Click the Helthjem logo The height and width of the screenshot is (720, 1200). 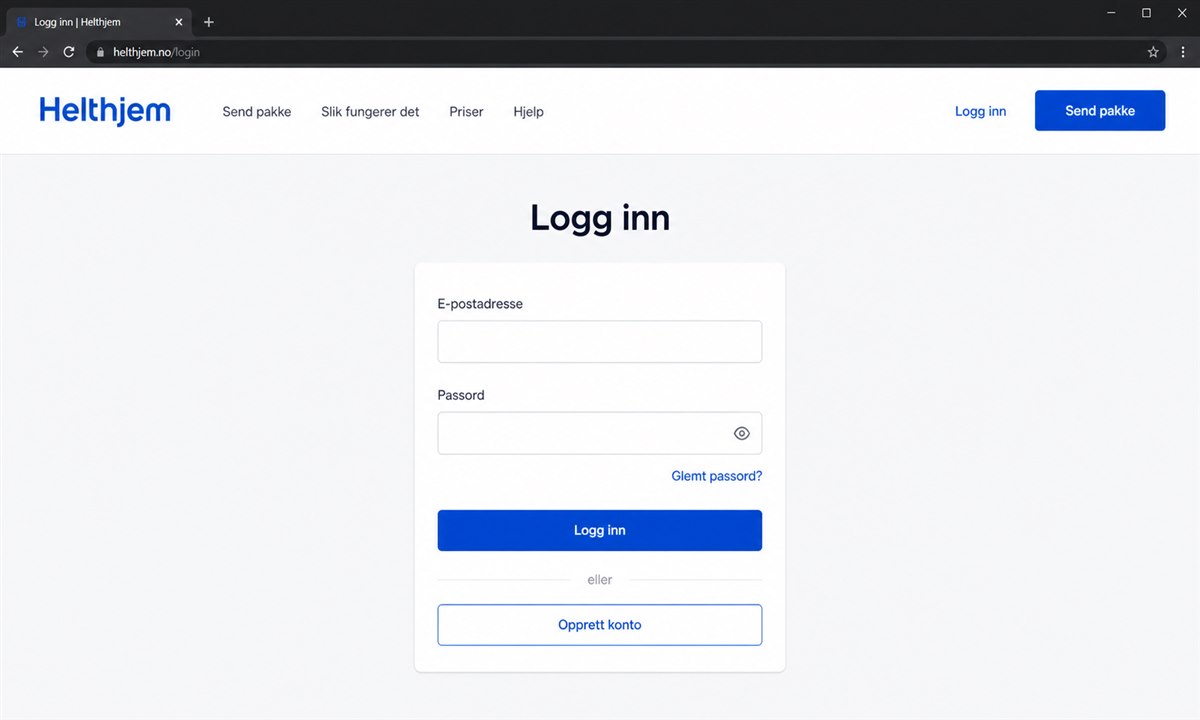pyautogui.click(x=105, y=111)
